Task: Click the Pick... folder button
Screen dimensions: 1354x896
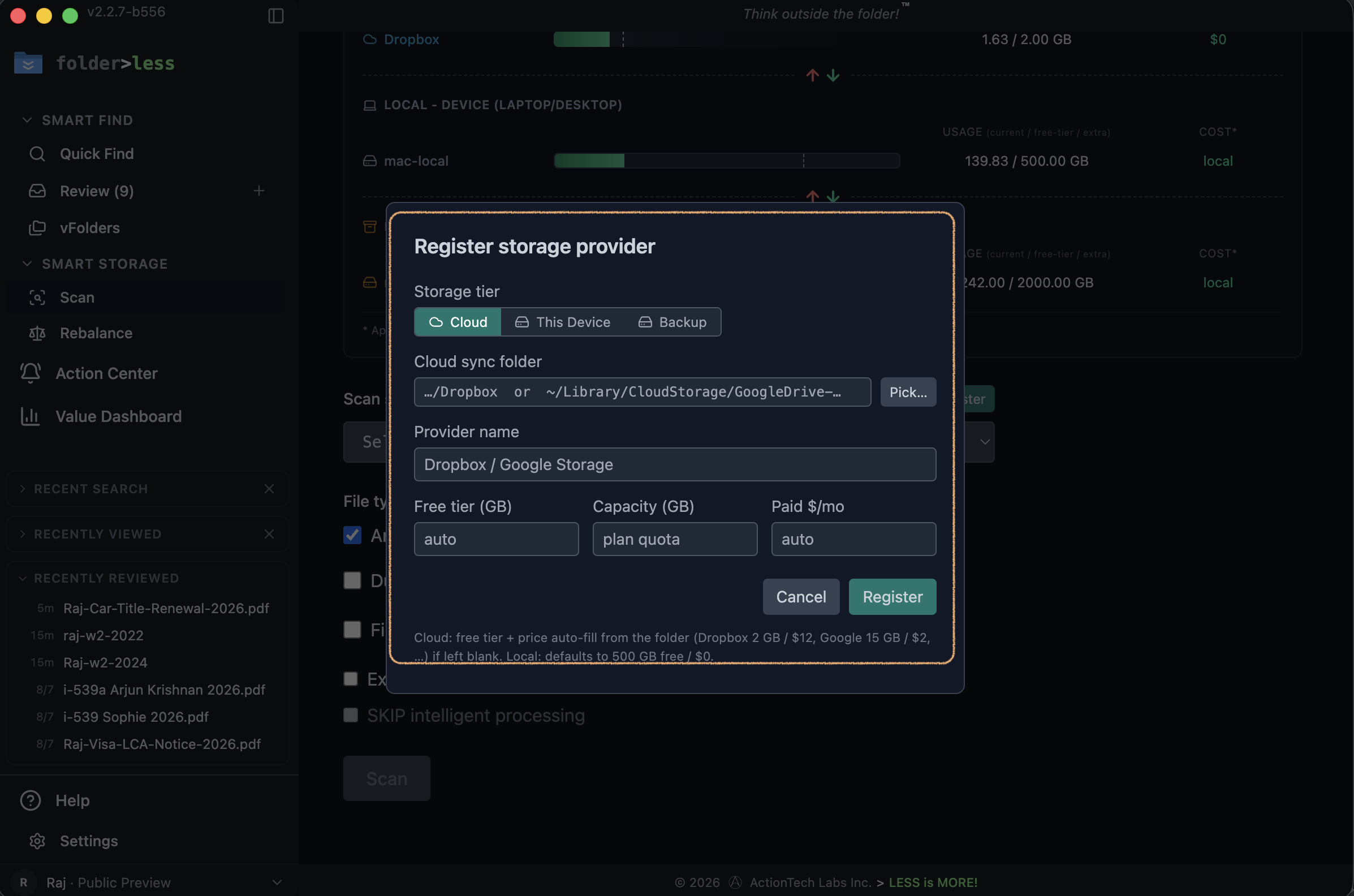Action: coord(908,392)
